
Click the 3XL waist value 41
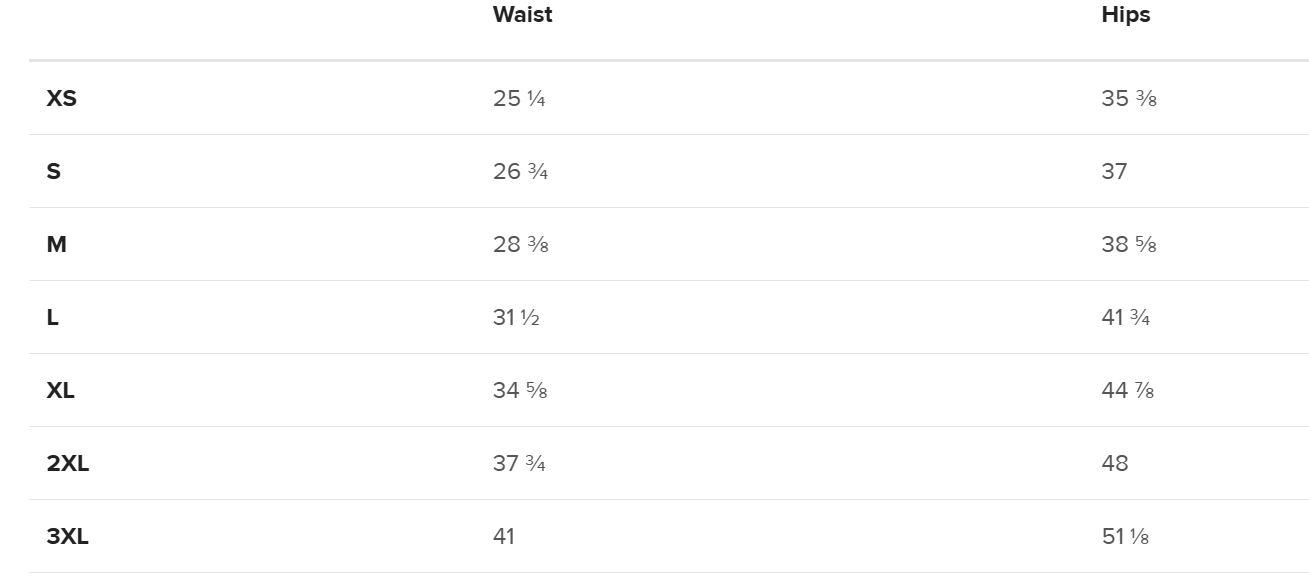504,536
